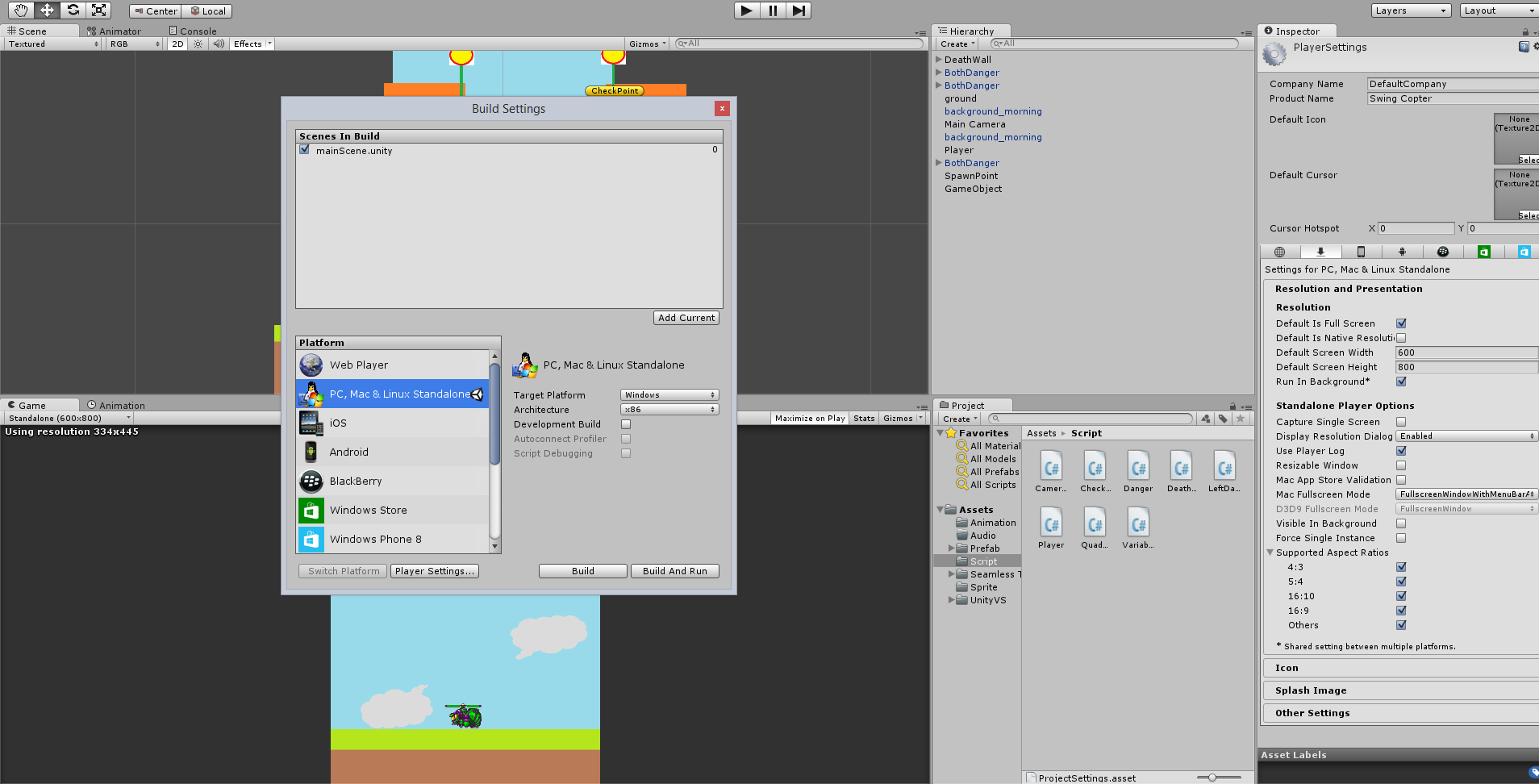Open Inspector help book icon for PlayerSettings

[1523, 47]
